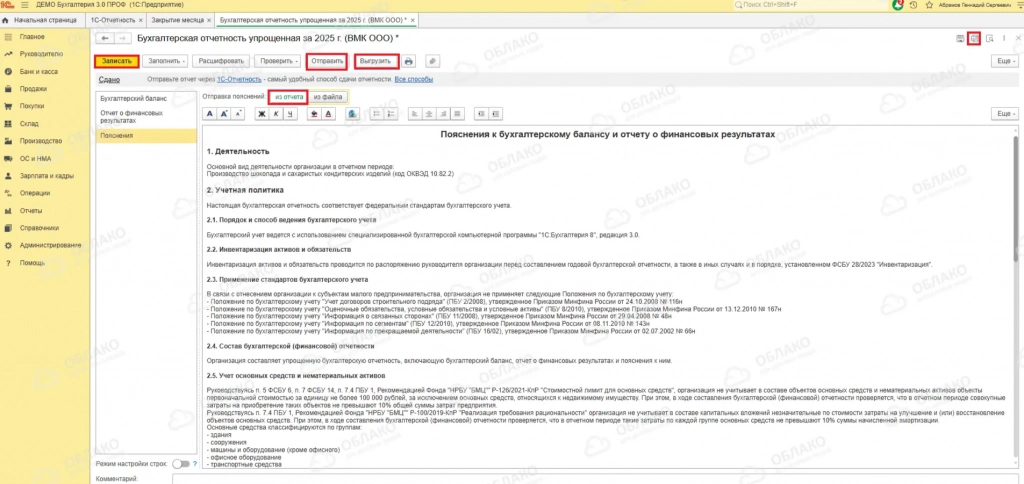Screen dimensions: 1024x484
Task: Click the Отправить button
Action: [327, 61]
